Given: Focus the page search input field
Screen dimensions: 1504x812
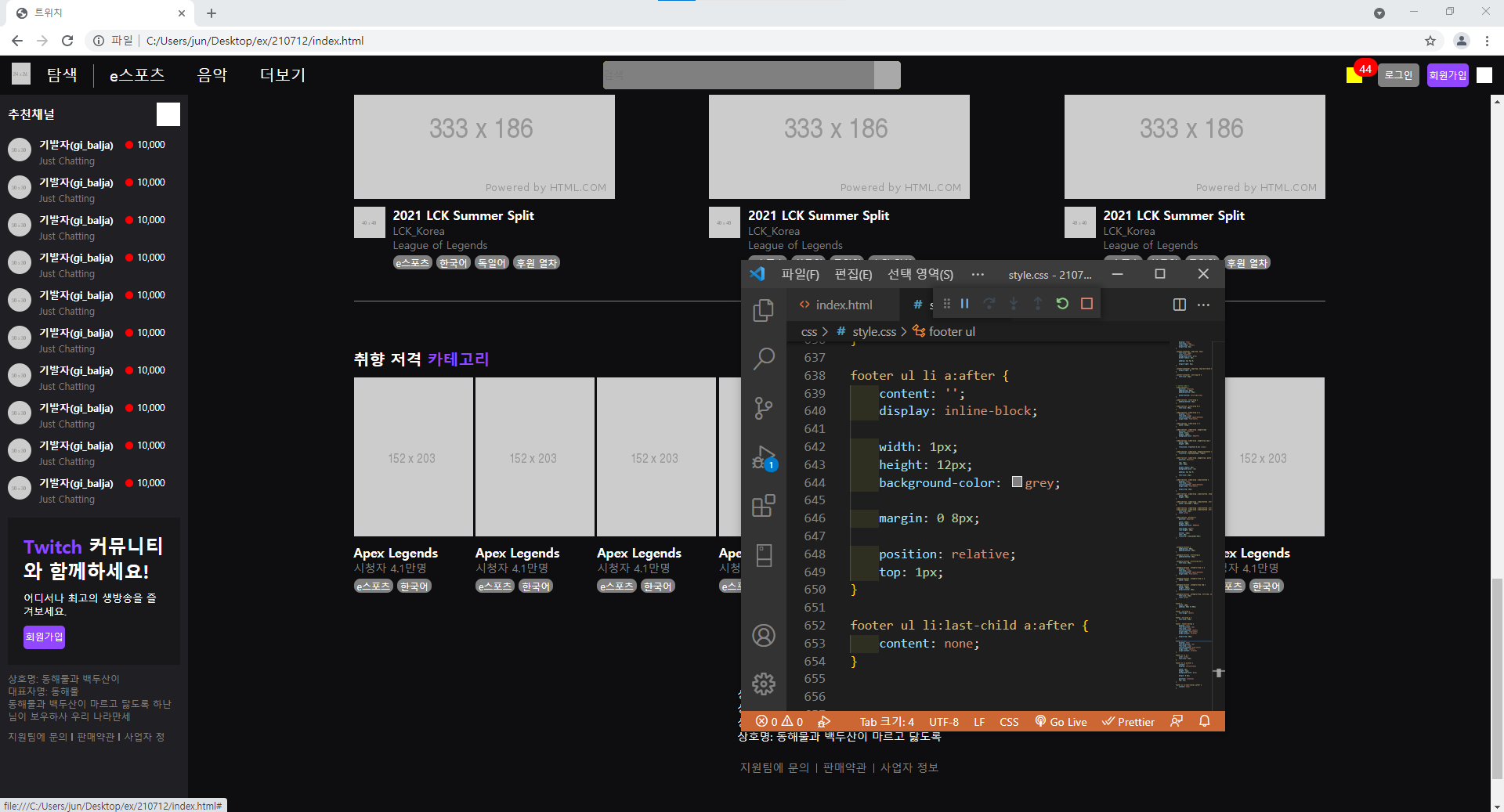Looking at the screenshot, I should [738, 75].
